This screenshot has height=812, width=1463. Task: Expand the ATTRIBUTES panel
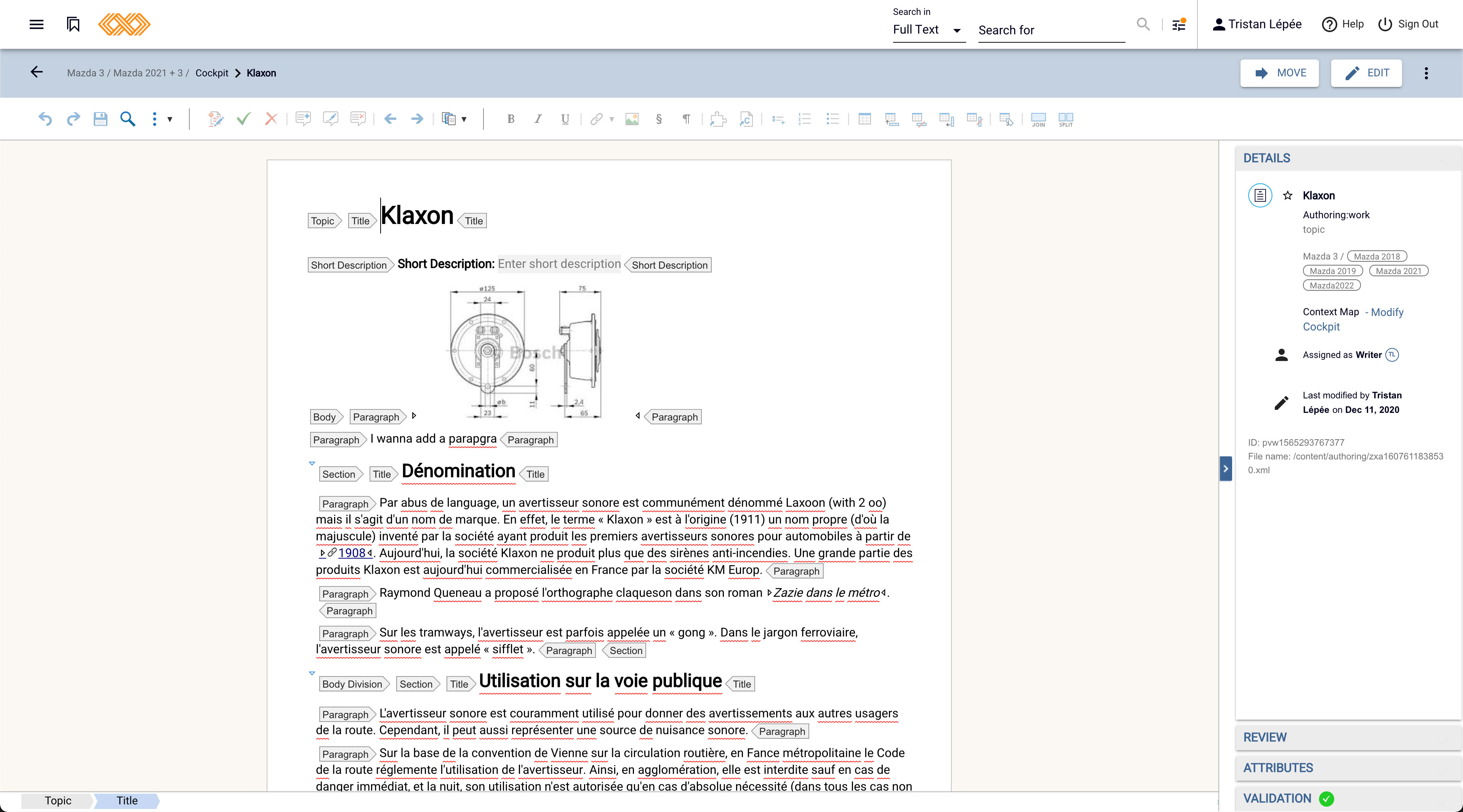(x=1348, y=768)
